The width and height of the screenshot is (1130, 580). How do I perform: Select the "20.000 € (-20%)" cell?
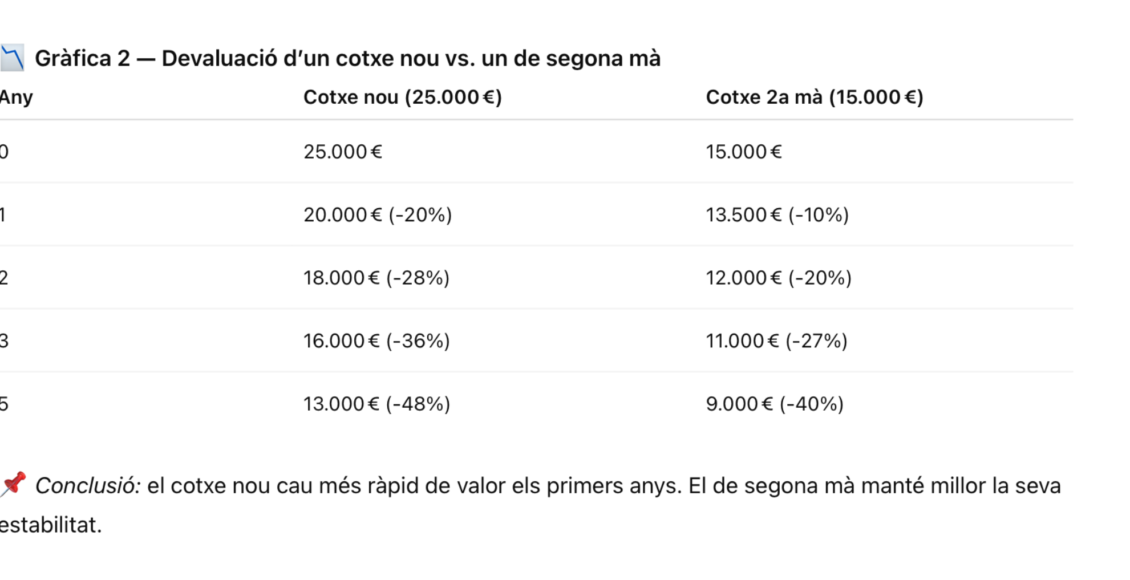[377, 215]
